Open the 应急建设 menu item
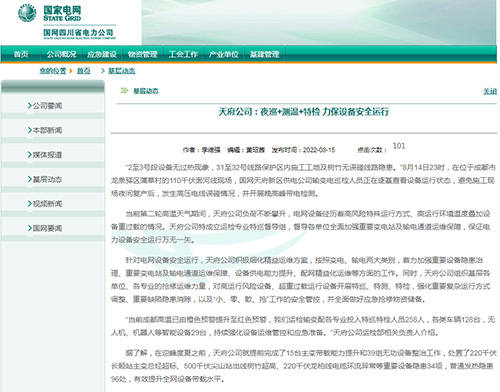The image size is (500, 392). (102, 54)
